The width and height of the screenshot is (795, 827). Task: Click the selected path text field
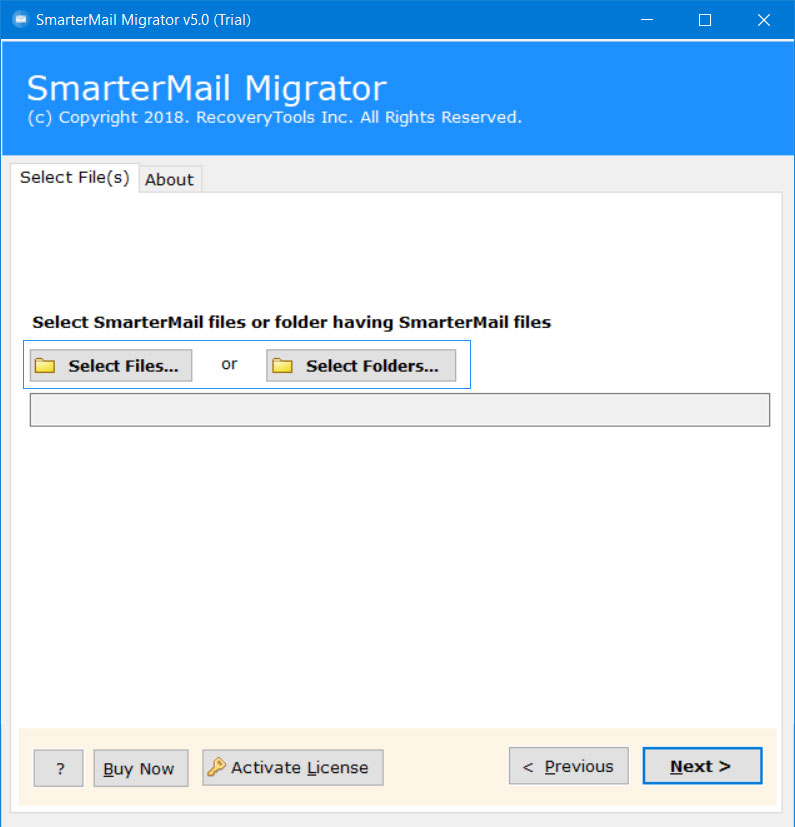point(400,410)
